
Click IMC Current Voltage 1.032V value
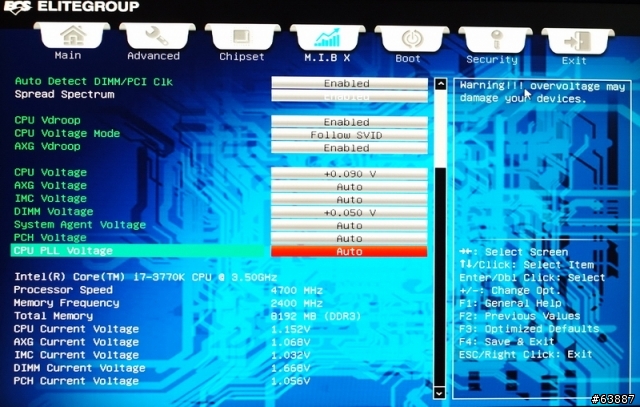click(x=290, y=356)
